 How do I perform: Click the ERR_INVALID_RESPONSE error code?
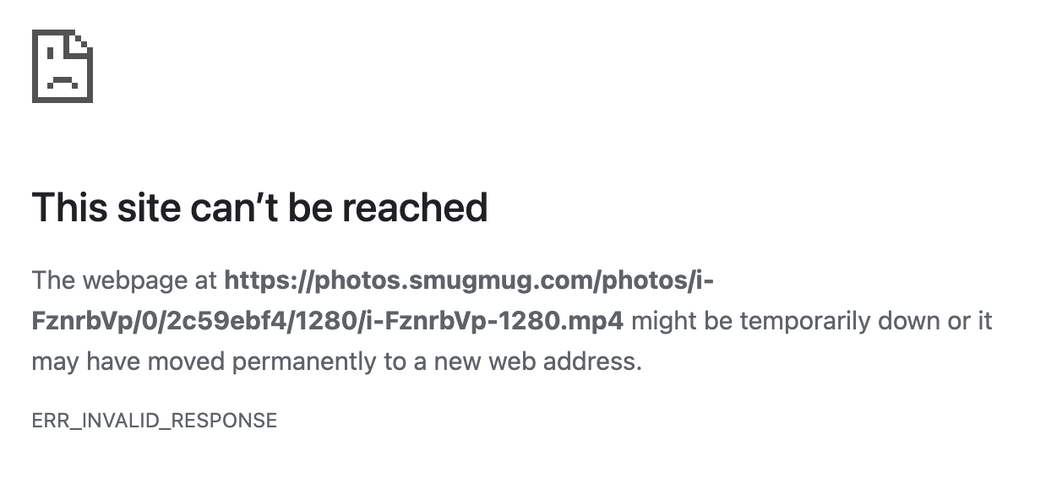coord(154,421)
